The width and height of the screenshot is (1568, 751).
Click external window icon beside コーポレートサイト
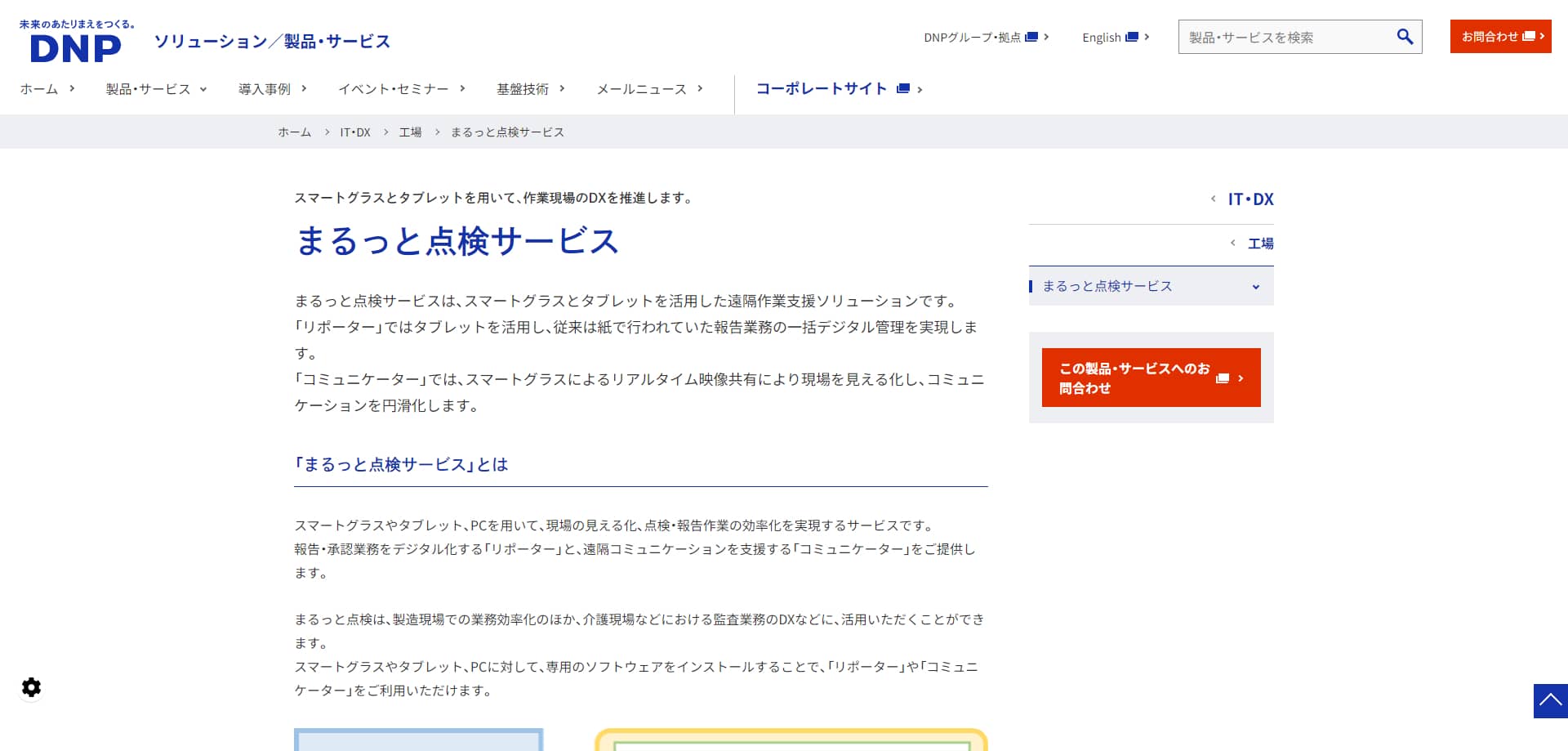tap(903, 88)
